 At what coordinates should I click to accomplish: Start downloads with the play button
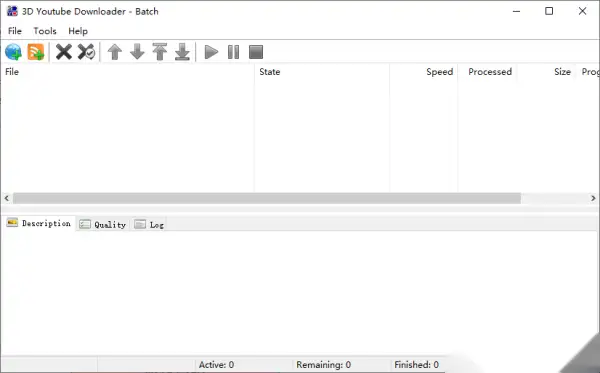point(211,52)
